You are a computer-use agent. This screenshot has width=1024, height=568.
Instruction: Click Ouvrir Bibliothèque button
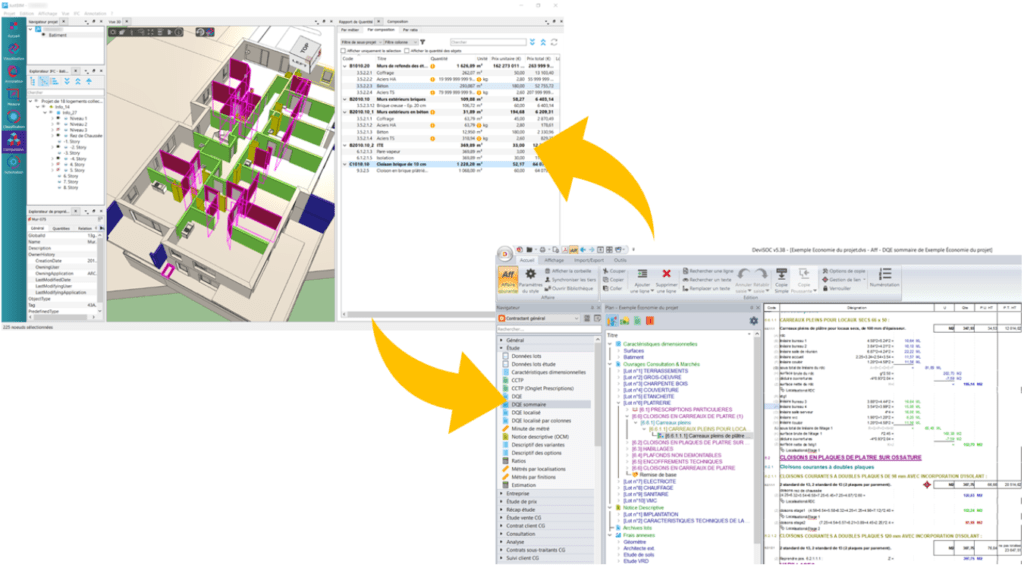point(569,288)
